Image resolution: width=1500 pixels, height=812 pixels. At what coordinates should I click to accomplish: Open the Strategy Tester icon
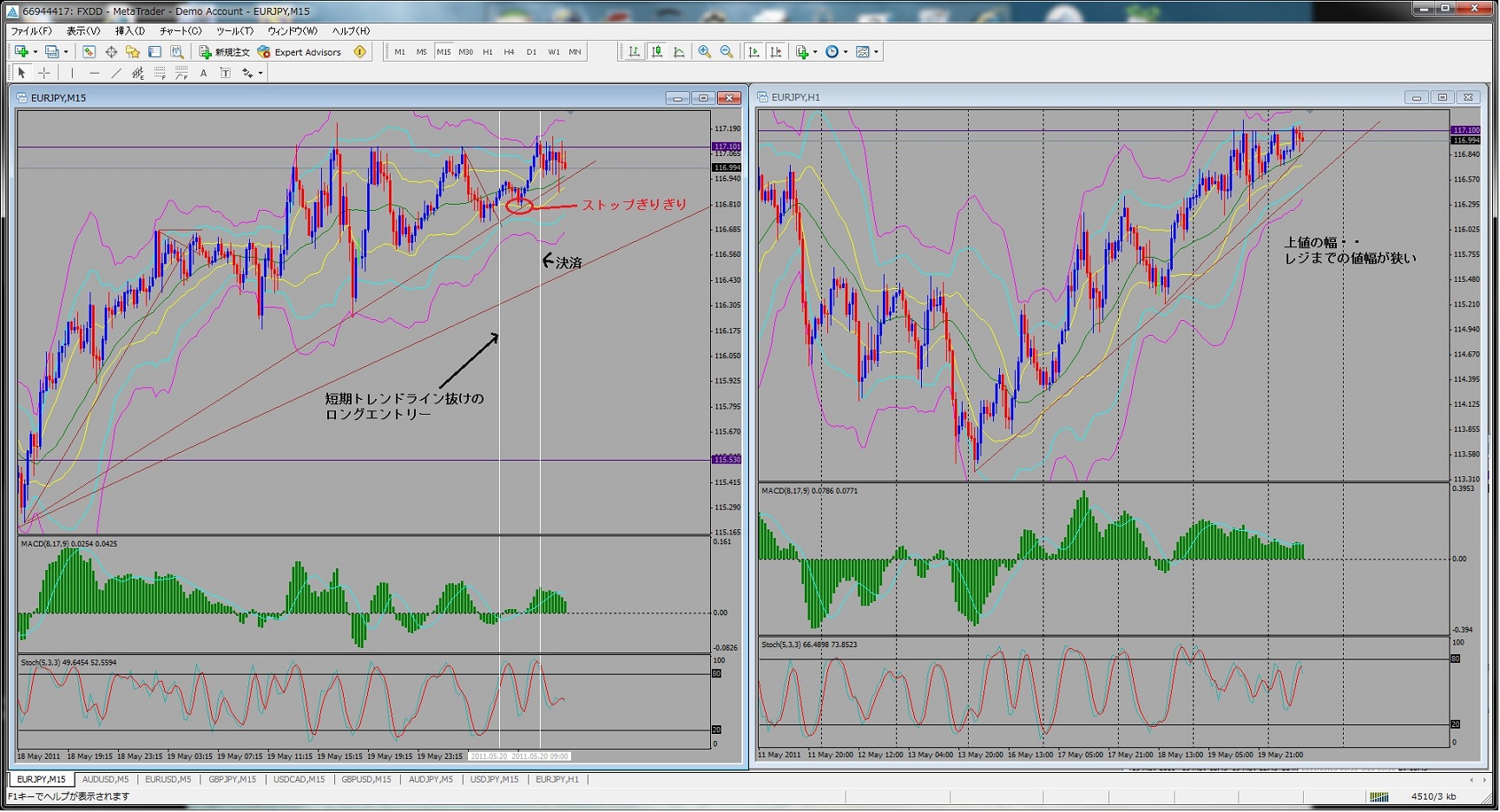tap(177, 52)
